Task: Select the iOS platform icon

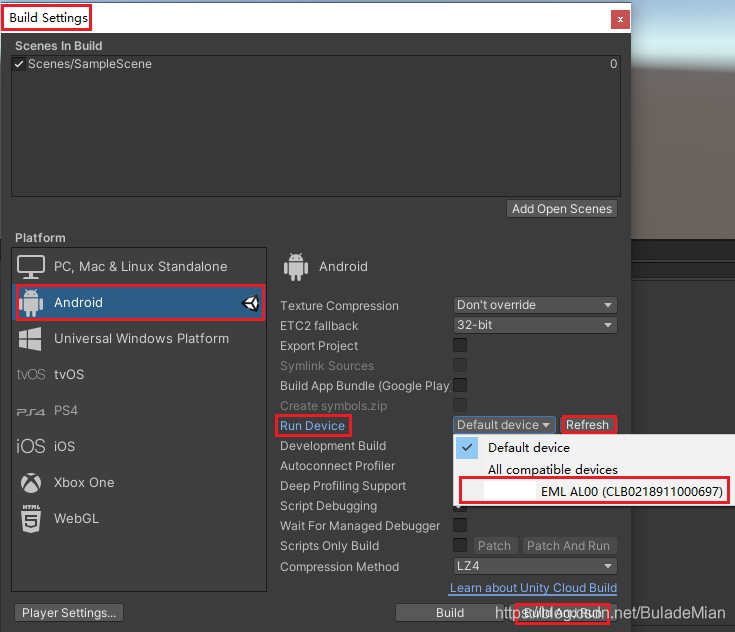Action: click(31, 446)
